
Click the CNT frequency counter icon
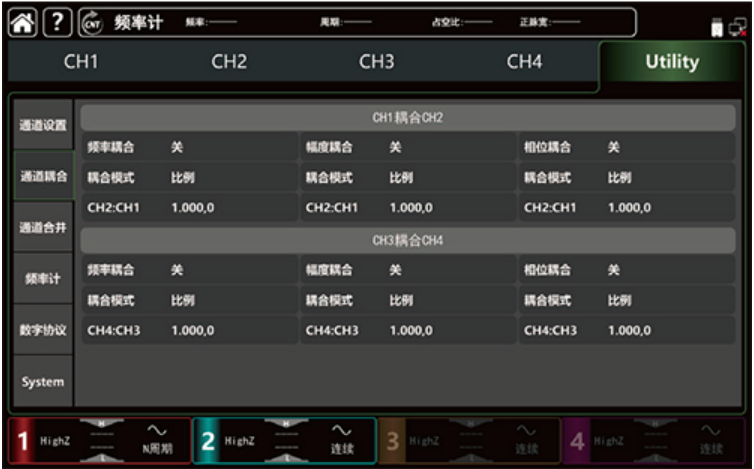coord(90,22)
